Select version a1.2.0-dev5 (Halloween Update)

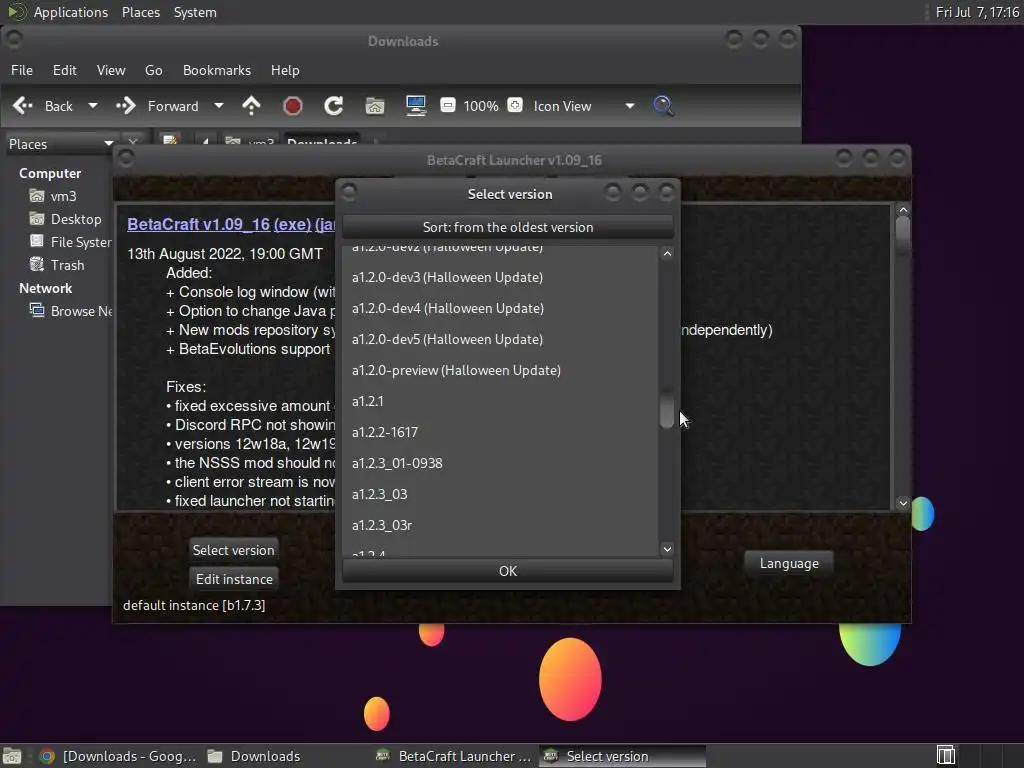pyautogui.click(x=500, y=340)
